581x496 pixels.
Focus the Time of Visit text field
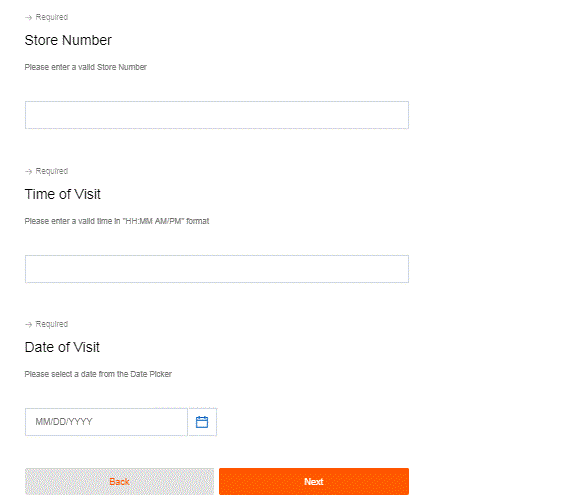click(217, 269)
